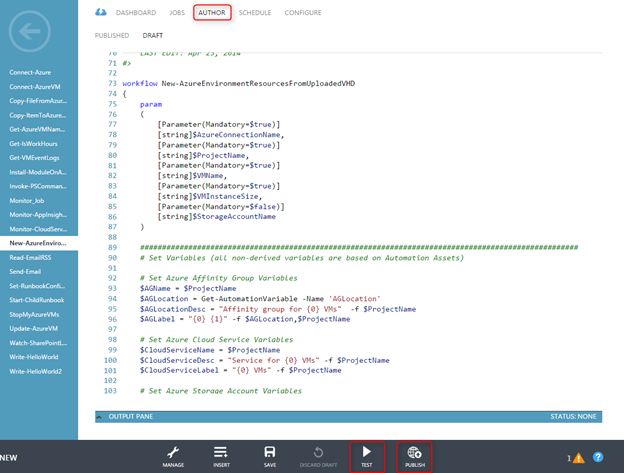Click the cloud quick-start icon
Viewport: 624px width, 473px height.
tap(101, 12)
